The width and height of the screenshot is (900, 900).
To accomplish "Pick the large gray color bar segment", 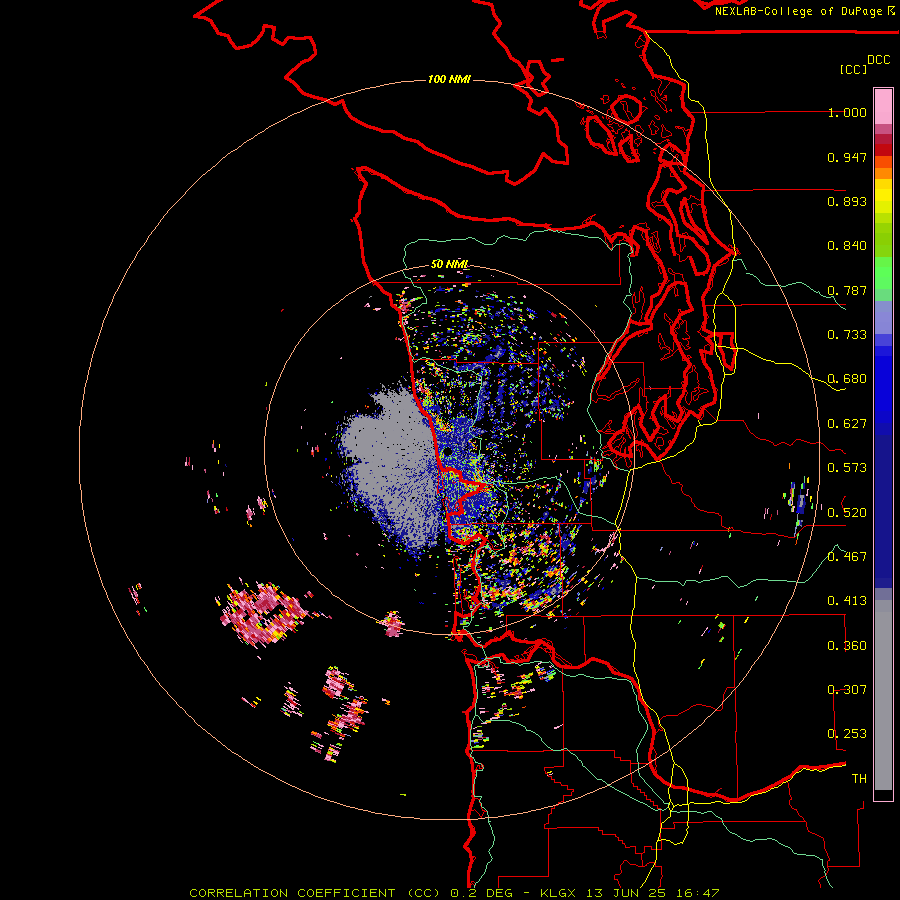I will (x=883, y=695).
